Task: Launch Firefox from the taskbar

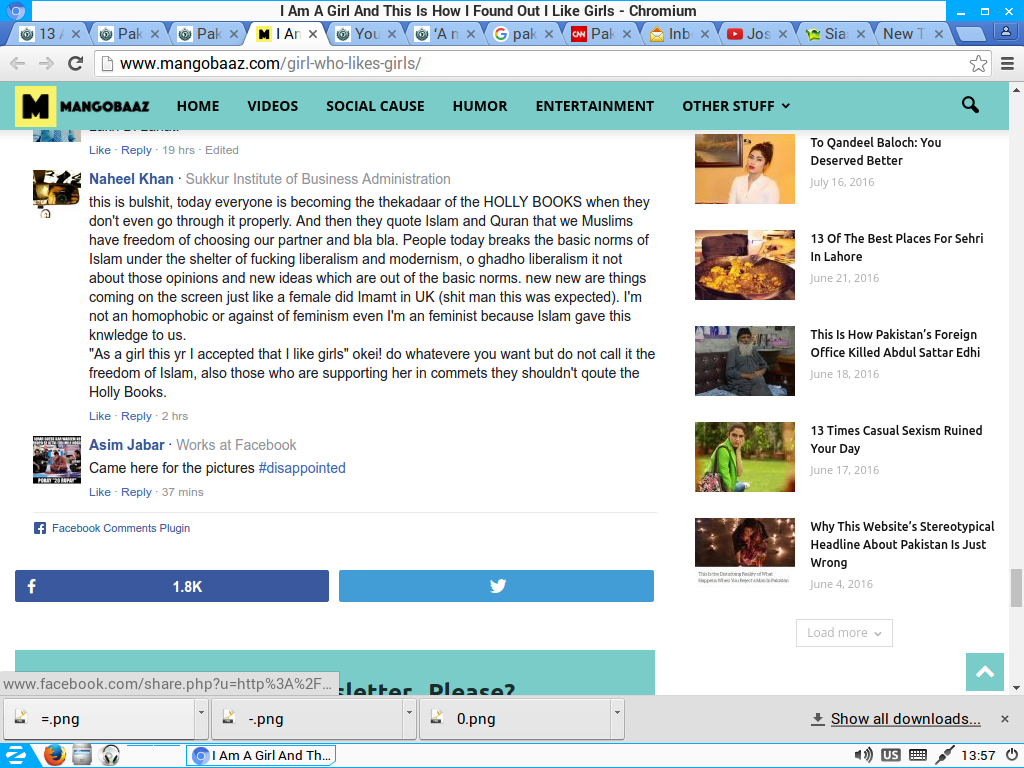Action: [x=55, y=755]
